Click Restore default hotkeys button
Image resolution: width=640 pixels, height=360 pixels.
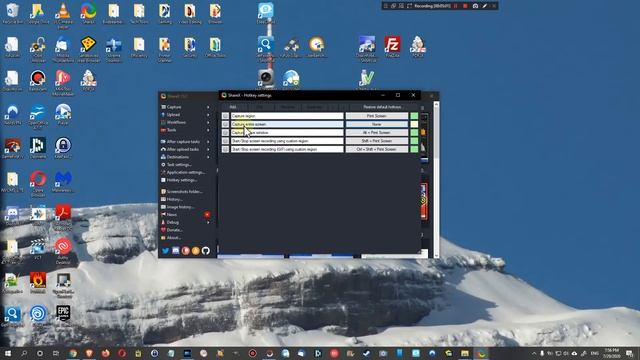pos(382,107)
